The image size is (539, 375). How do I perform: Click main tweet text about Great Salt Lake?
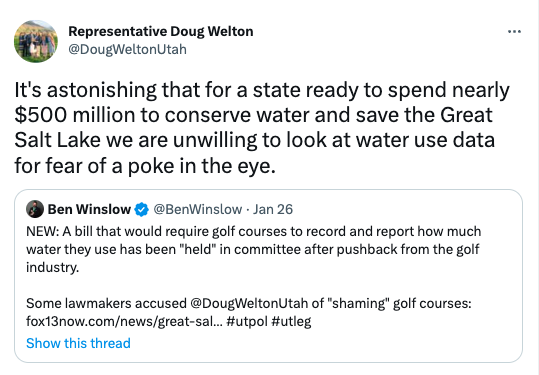[x=262, y=128]
